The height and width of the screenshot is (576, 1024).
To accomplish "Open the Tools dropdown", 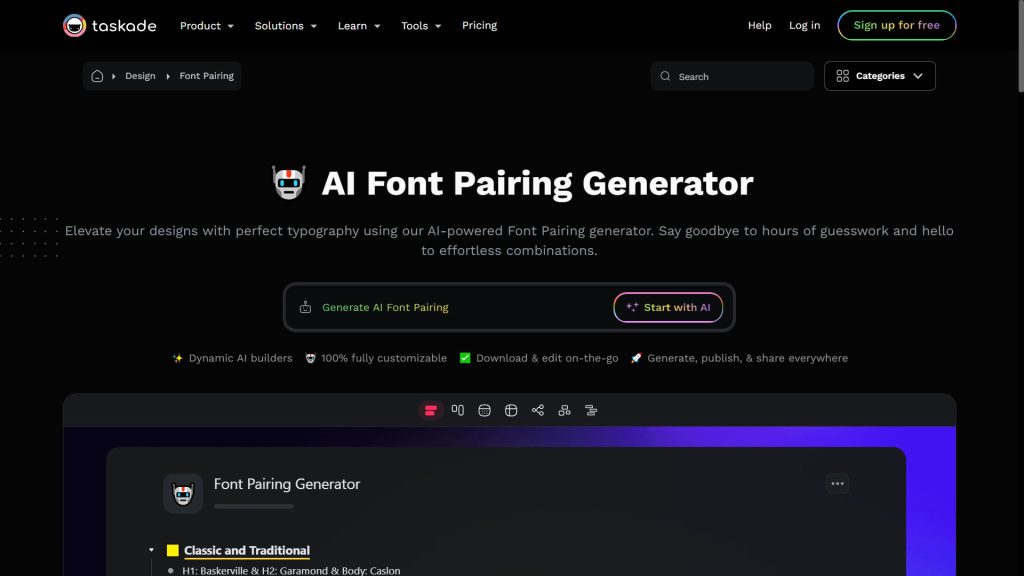I will (420, 25).
